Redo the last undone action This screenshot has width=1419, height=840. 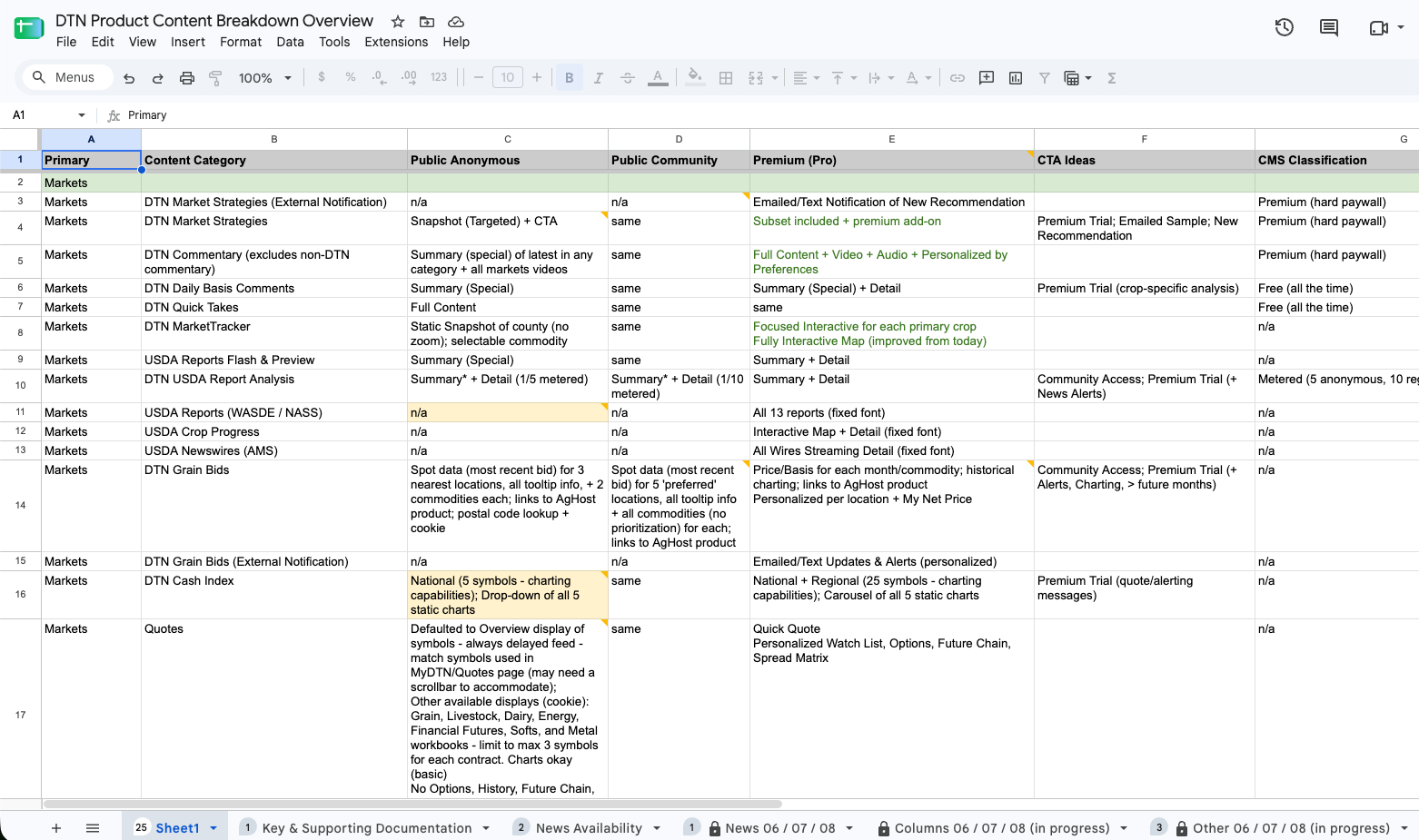[157, 78]
